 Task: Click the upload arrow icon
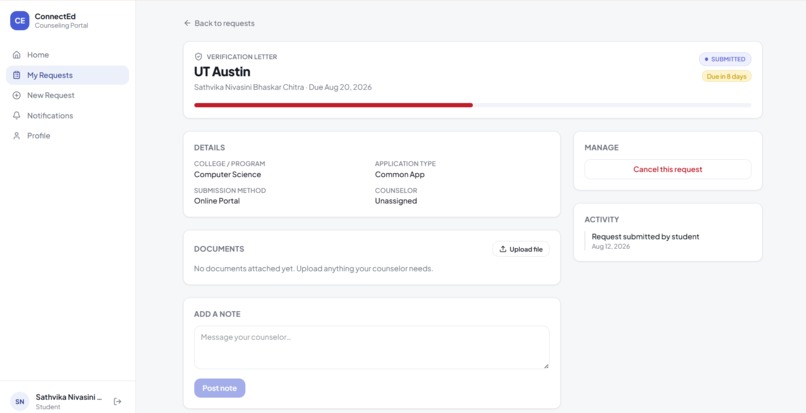coord(503,249)
